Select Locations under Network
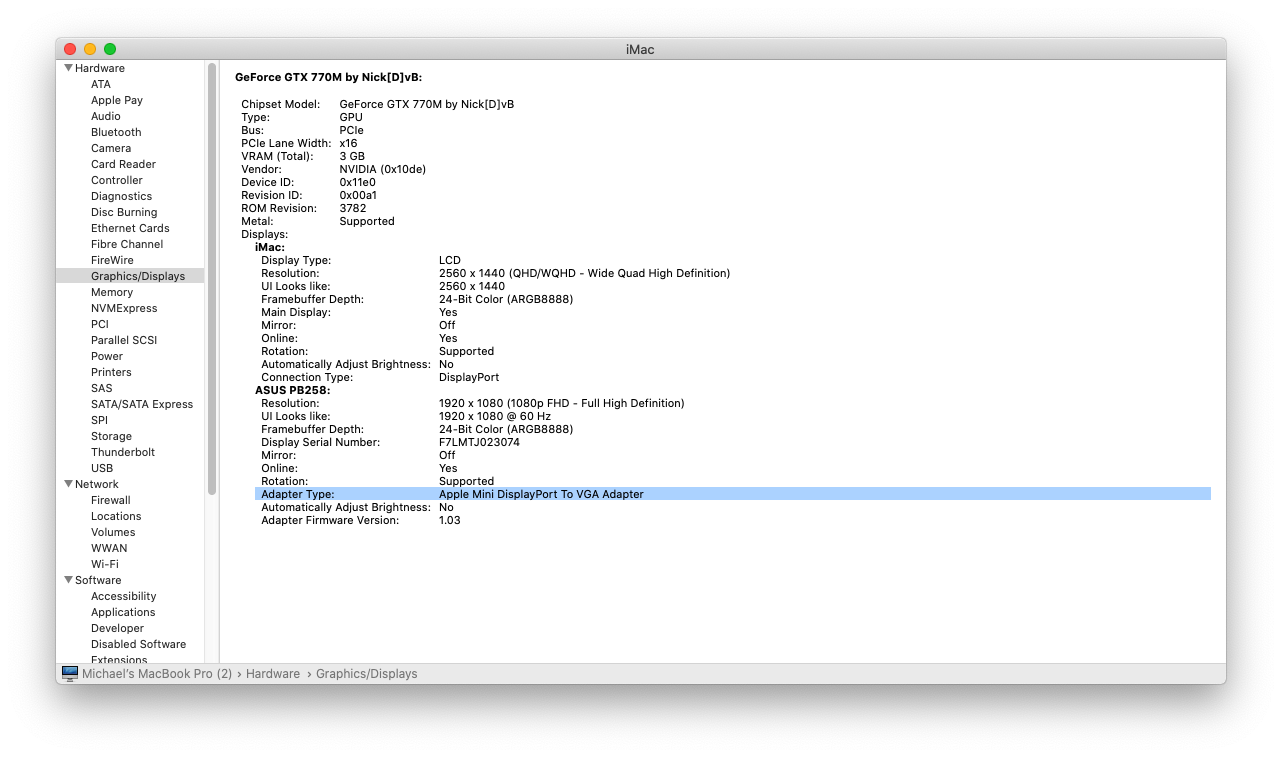The width and height of the screenshot is (1282, 758). (116, 516)
